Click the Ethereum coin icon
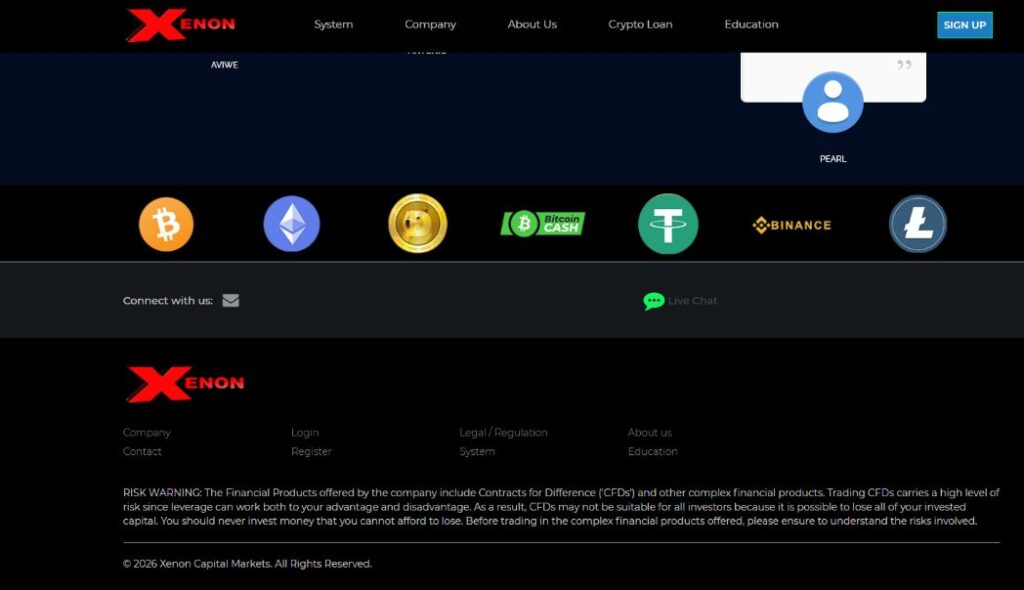The image size is (1024, 590). coord(291,224)
